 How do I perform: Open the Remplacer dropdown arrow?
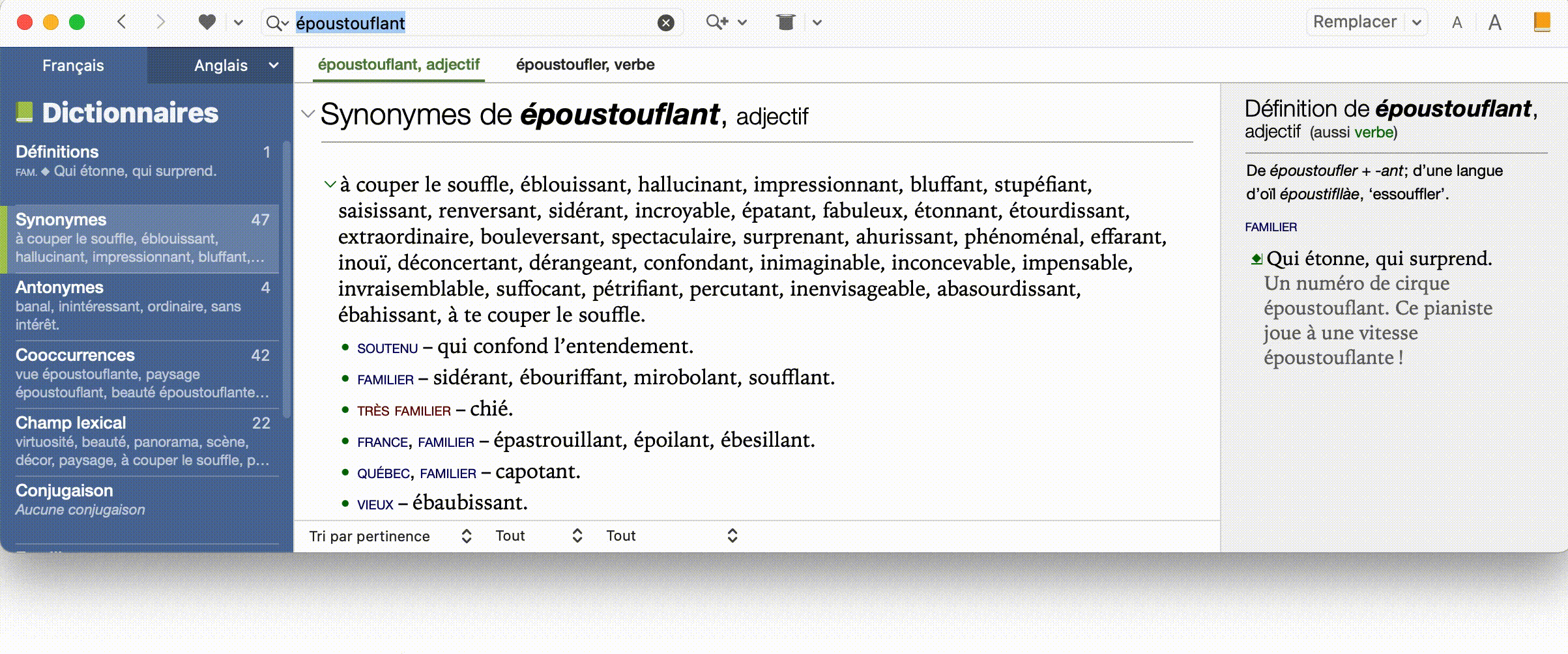tap(1416, 22)
